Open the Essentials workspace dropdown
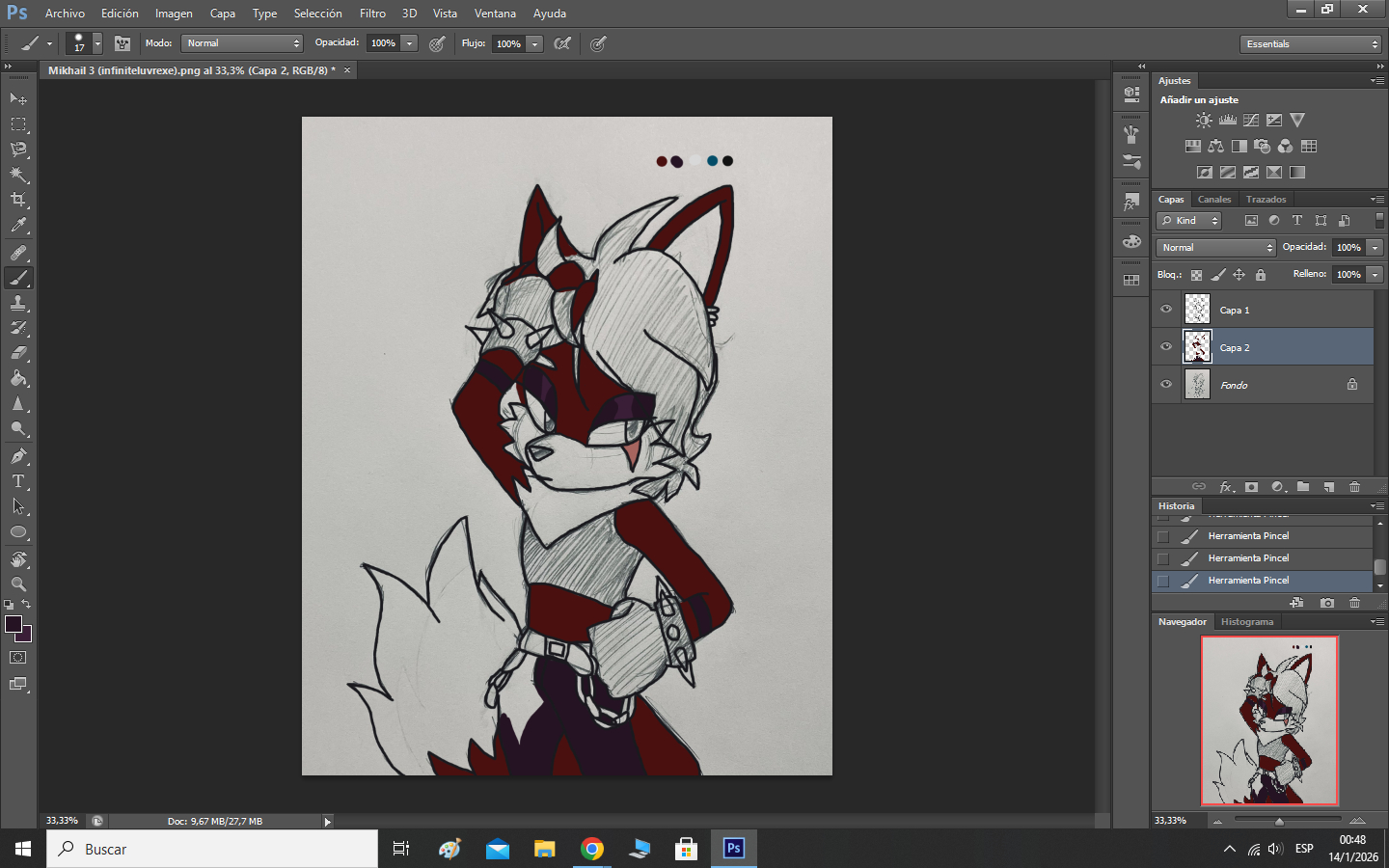The width and height of the screenshot is (1389, 868). pyautogui.click(x=1311, y=44)
